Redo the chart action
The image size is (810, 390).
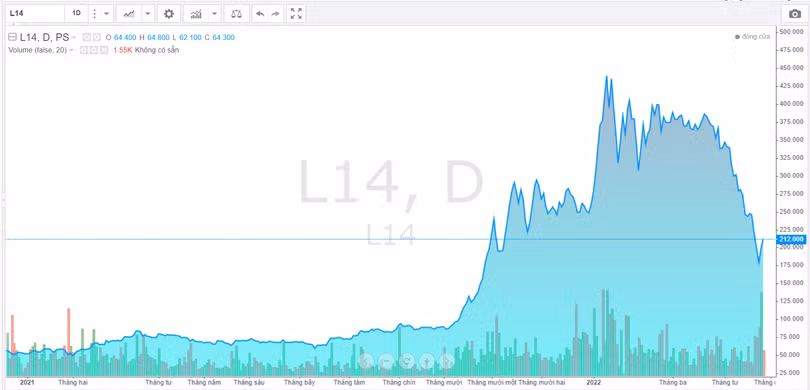pyautogui.click(x=275, y=13)
